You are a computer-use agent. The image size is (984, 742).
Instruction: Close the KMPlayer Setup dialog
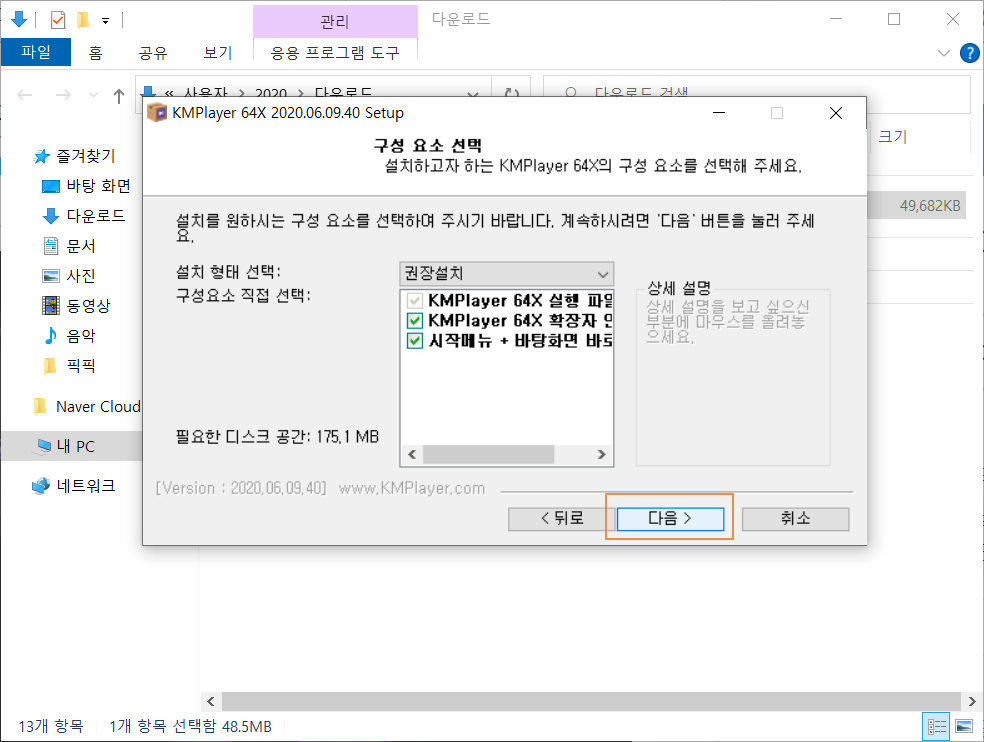click(x=836, y=113)
